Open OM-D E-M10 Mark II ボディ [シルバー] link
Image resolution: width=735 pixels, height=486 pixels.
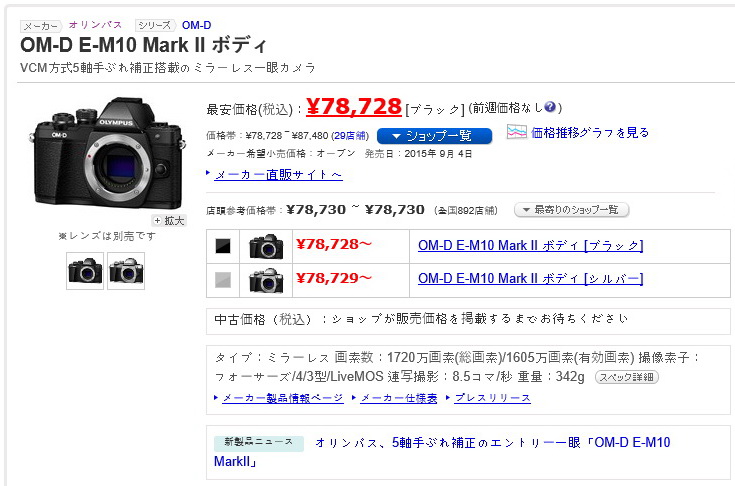[x=530, y=278]
